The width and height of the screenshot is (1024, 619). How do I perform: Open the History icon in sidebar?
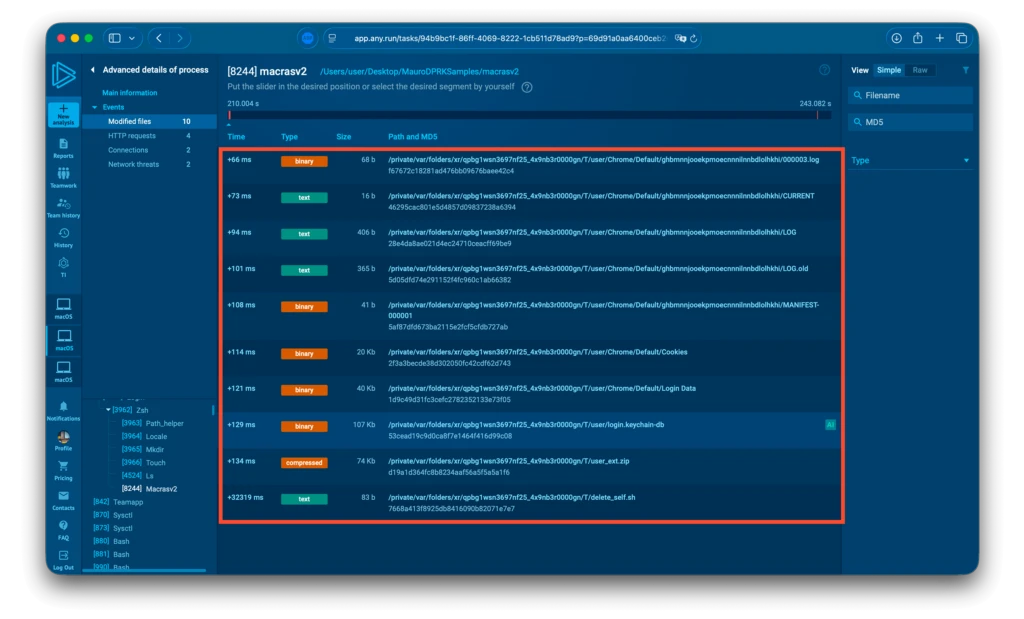(x=63, y=237)
